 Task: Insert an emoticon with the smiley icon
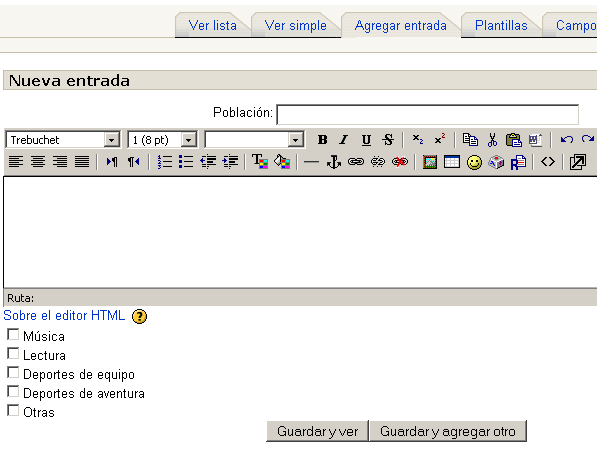474,162
